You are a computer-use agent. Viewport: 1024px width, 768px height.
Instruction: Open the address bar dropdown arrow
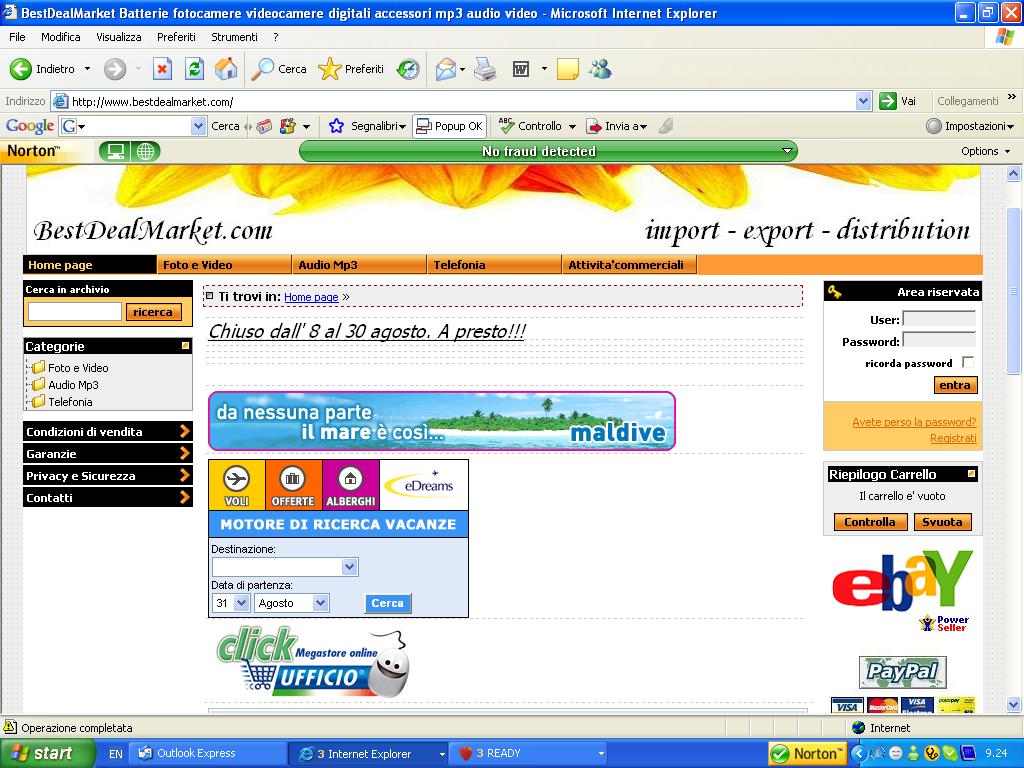(863, 101)
